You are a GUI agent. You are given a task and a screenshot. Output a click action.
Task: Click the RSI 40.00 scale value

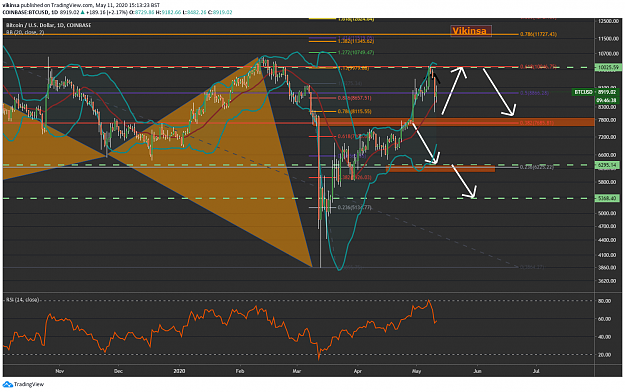pyautogui.click(x=605, y=337)
